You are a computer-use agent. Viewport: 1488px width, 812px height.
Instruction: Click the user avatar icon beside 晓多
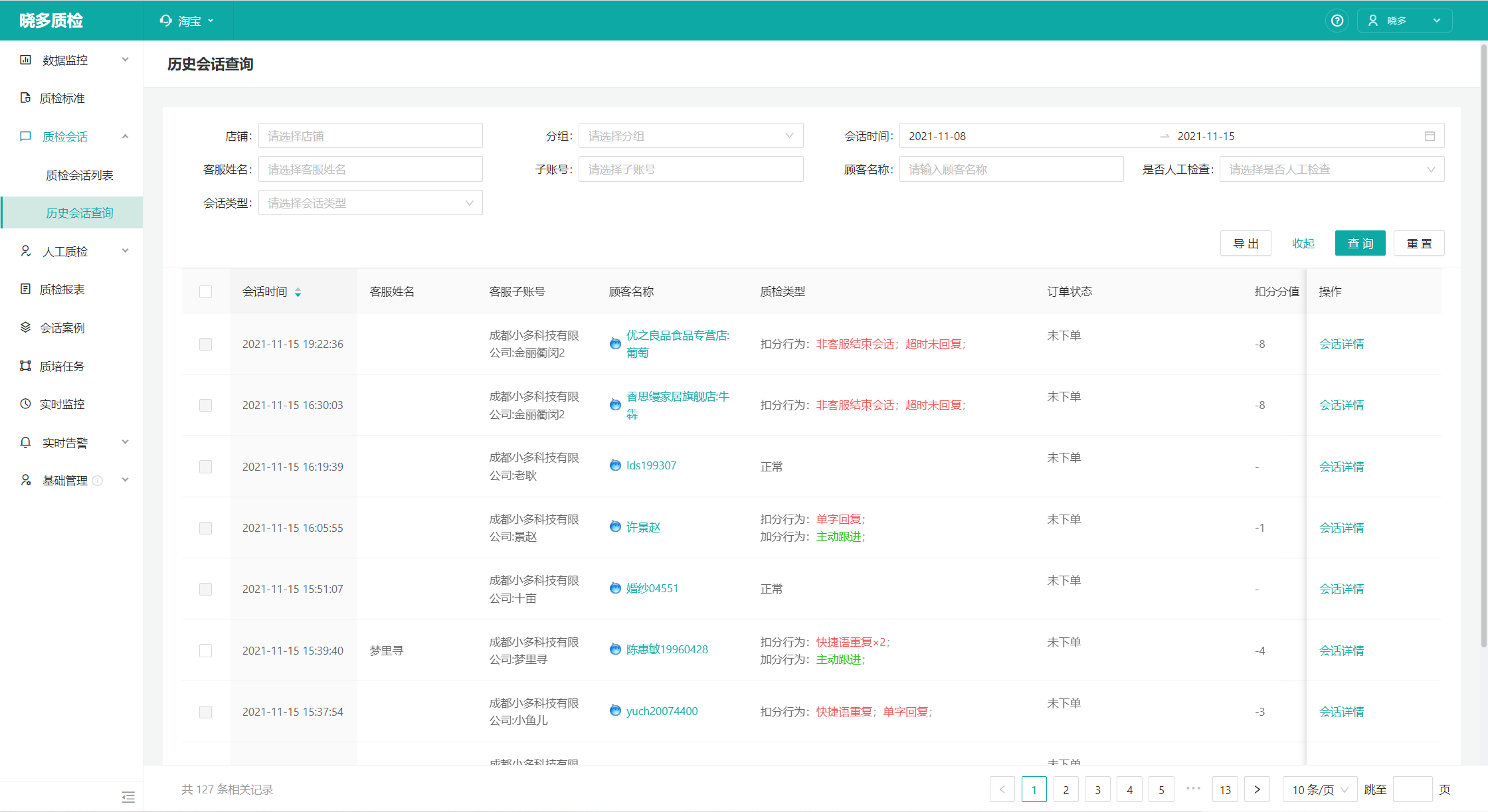(x=1373, y=21)
